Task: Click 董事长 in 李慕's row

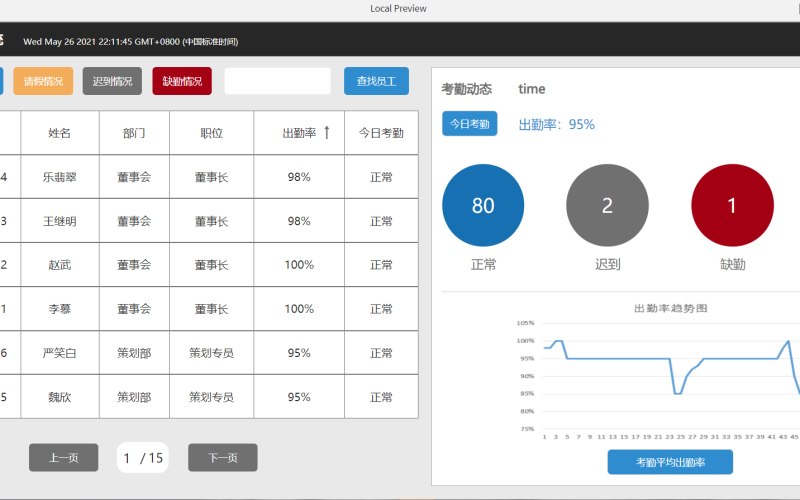Action: point(211,309)
